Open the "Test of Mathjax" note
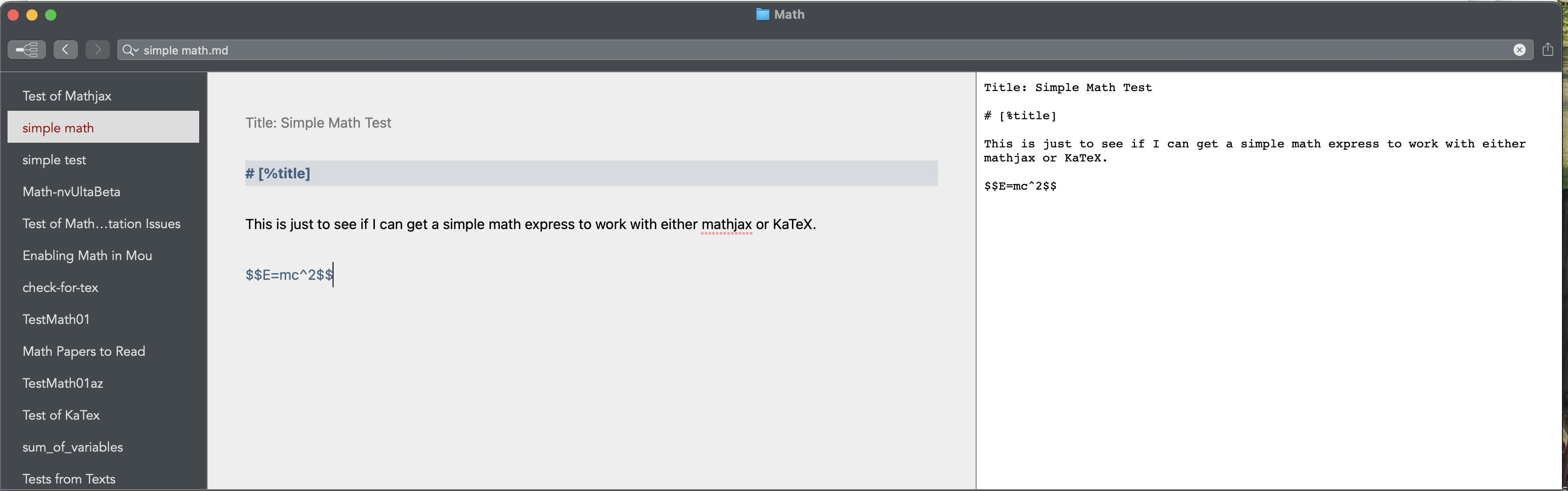Viewport: 1568px width, 491px height. (67, 96)
